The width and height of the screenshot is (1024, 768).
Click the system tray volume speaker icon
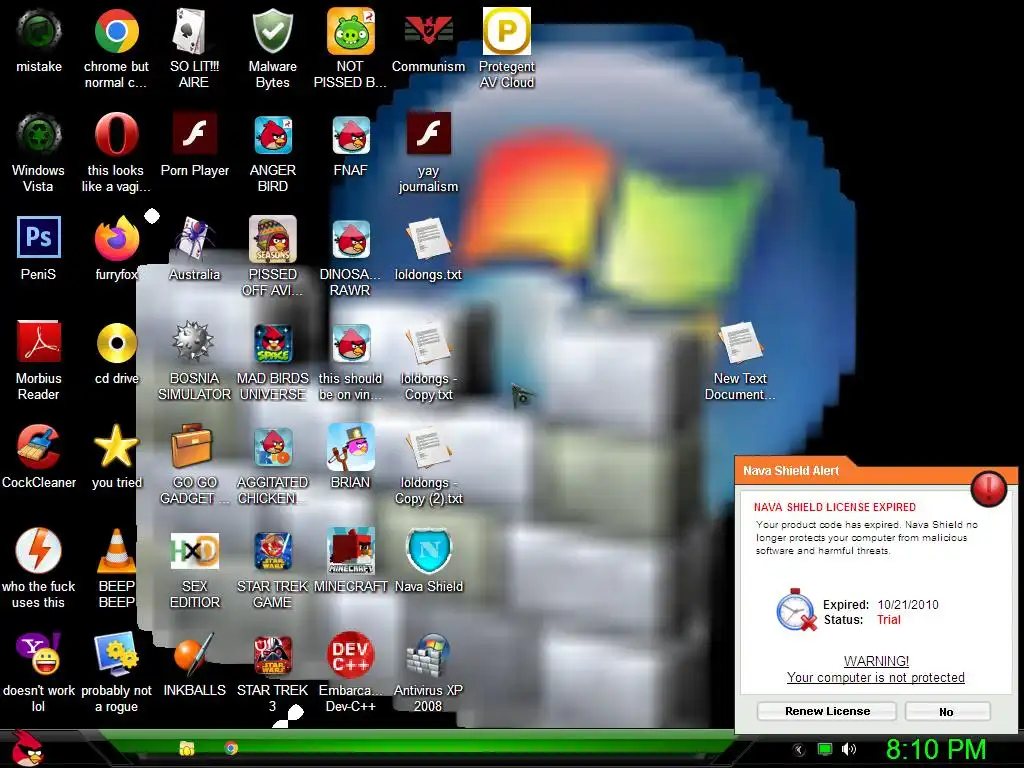[849, 749]
